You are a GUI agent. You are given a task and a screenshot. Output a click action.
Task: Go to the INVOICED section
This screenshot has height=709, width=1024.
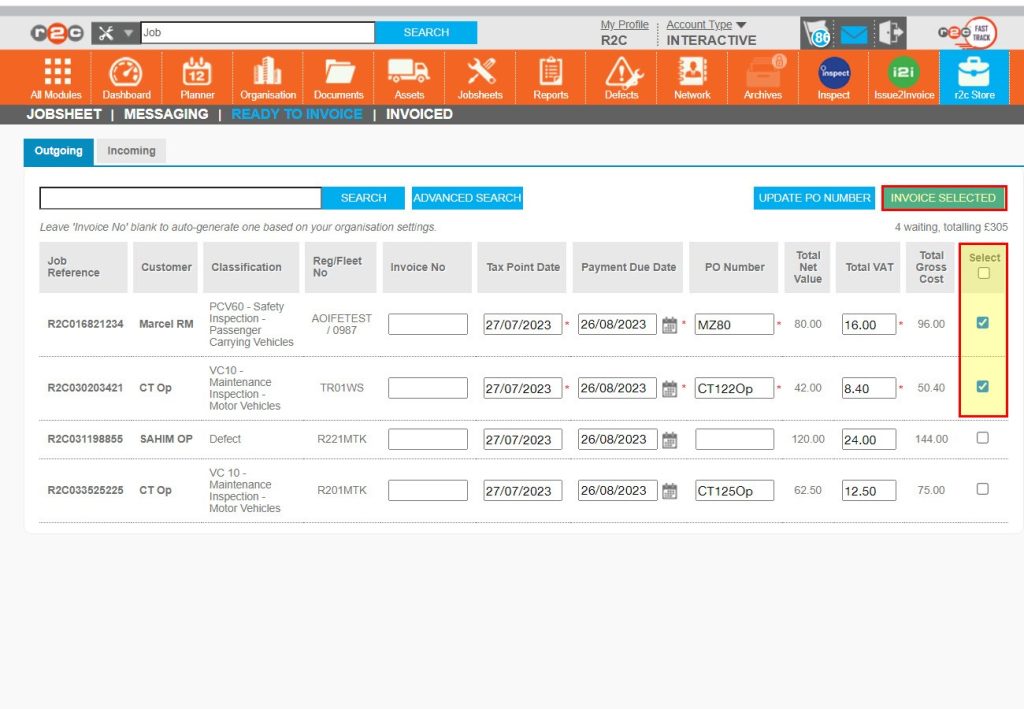tap(419, 114)
